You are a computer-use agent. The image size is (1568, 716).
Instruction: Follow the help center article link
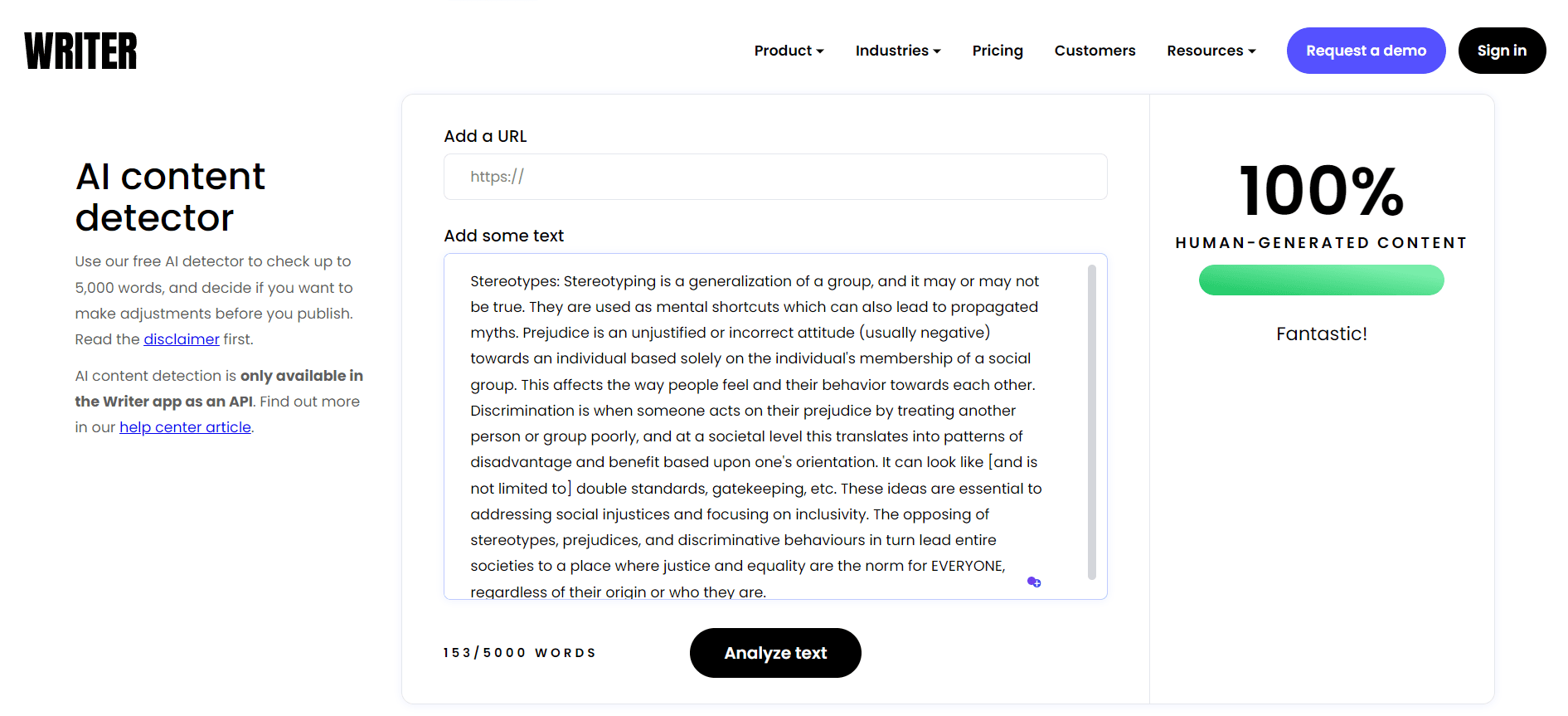coord(185,427)
